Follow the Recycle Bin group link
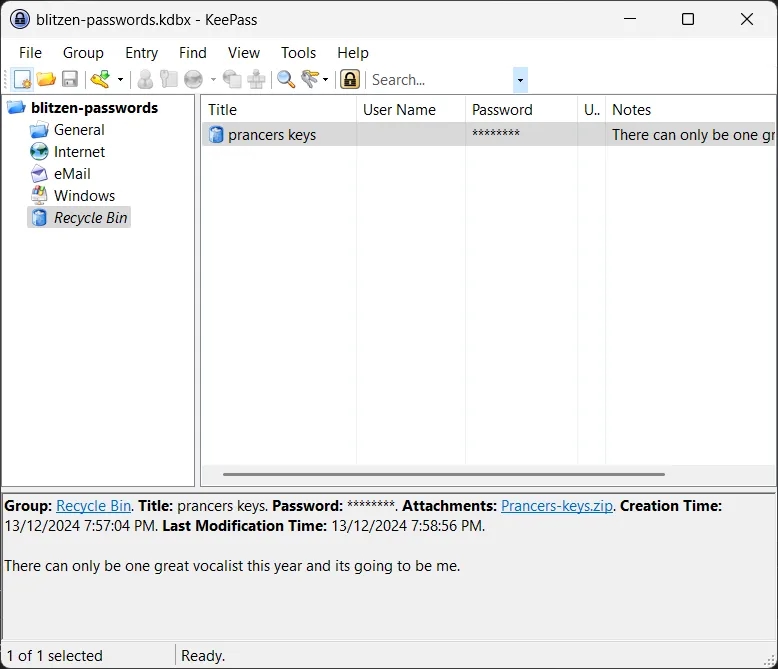This screenshot has height=669, width=778. tap(93, 506)
